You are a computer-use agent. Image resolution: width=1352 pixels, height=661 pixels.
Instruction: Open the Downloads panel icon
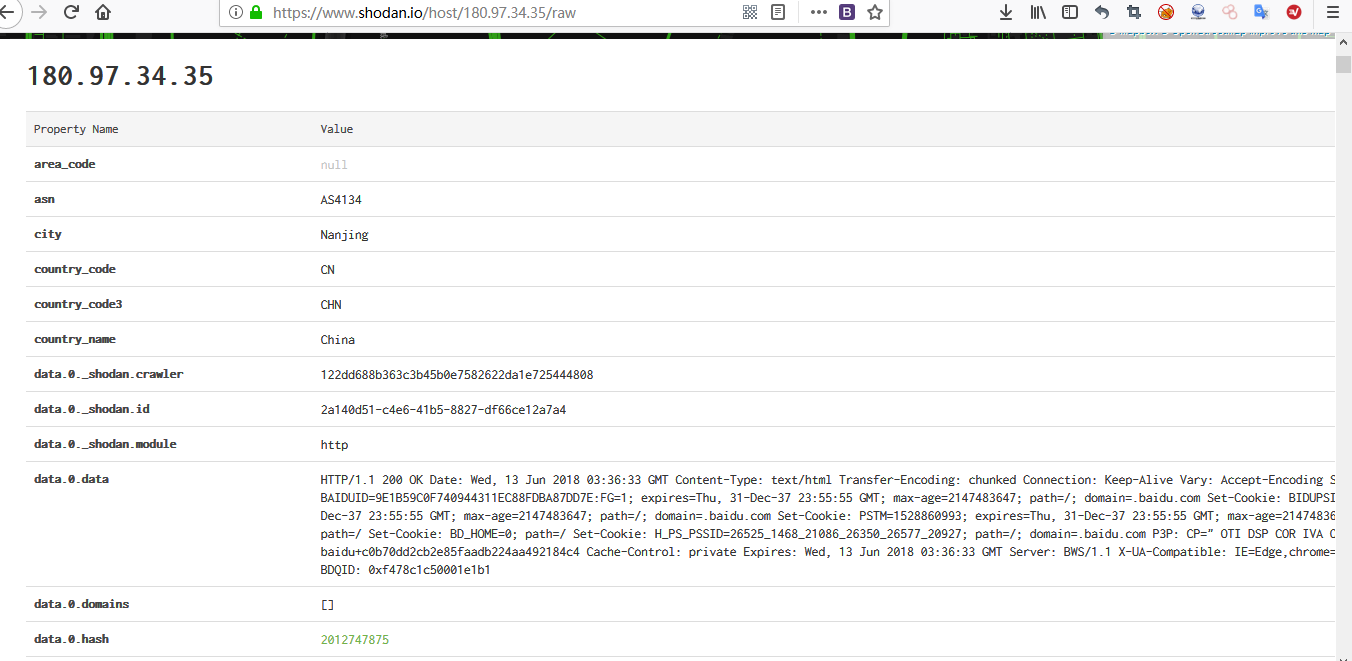[x=1005, y=11]
